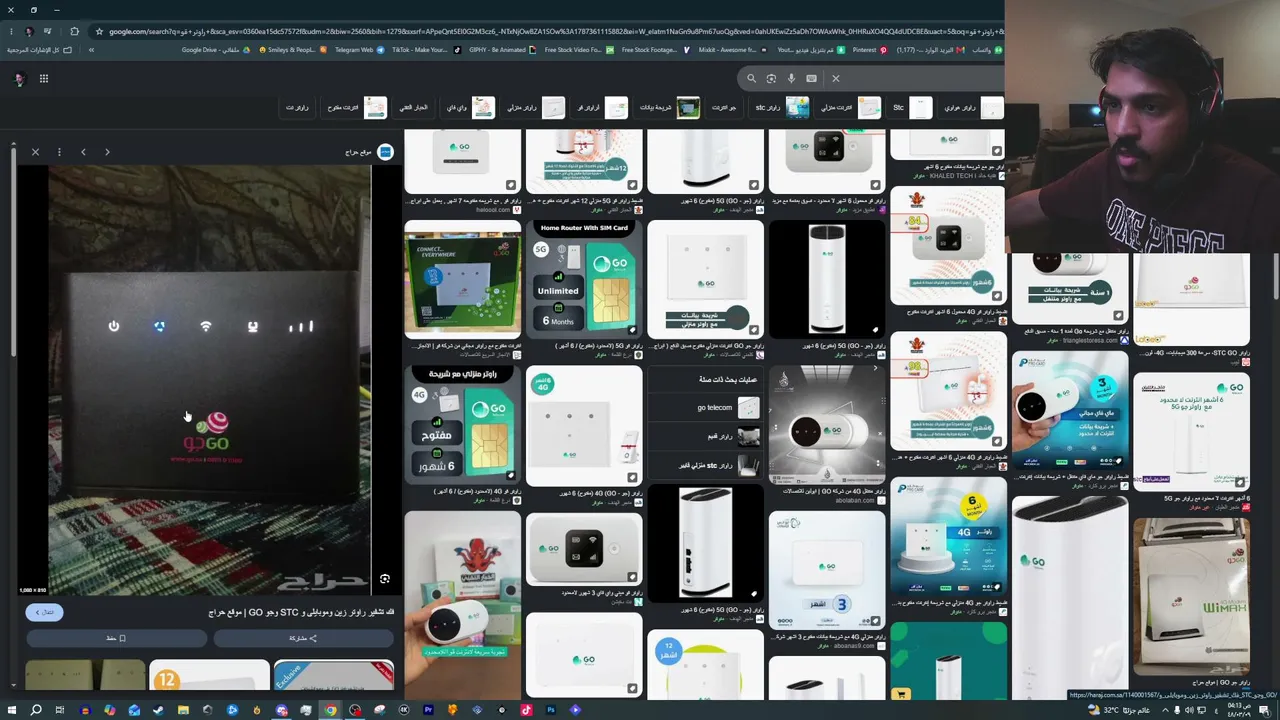
Task: Open the on-screen keyboard input tool
Action: pos(811,78)
